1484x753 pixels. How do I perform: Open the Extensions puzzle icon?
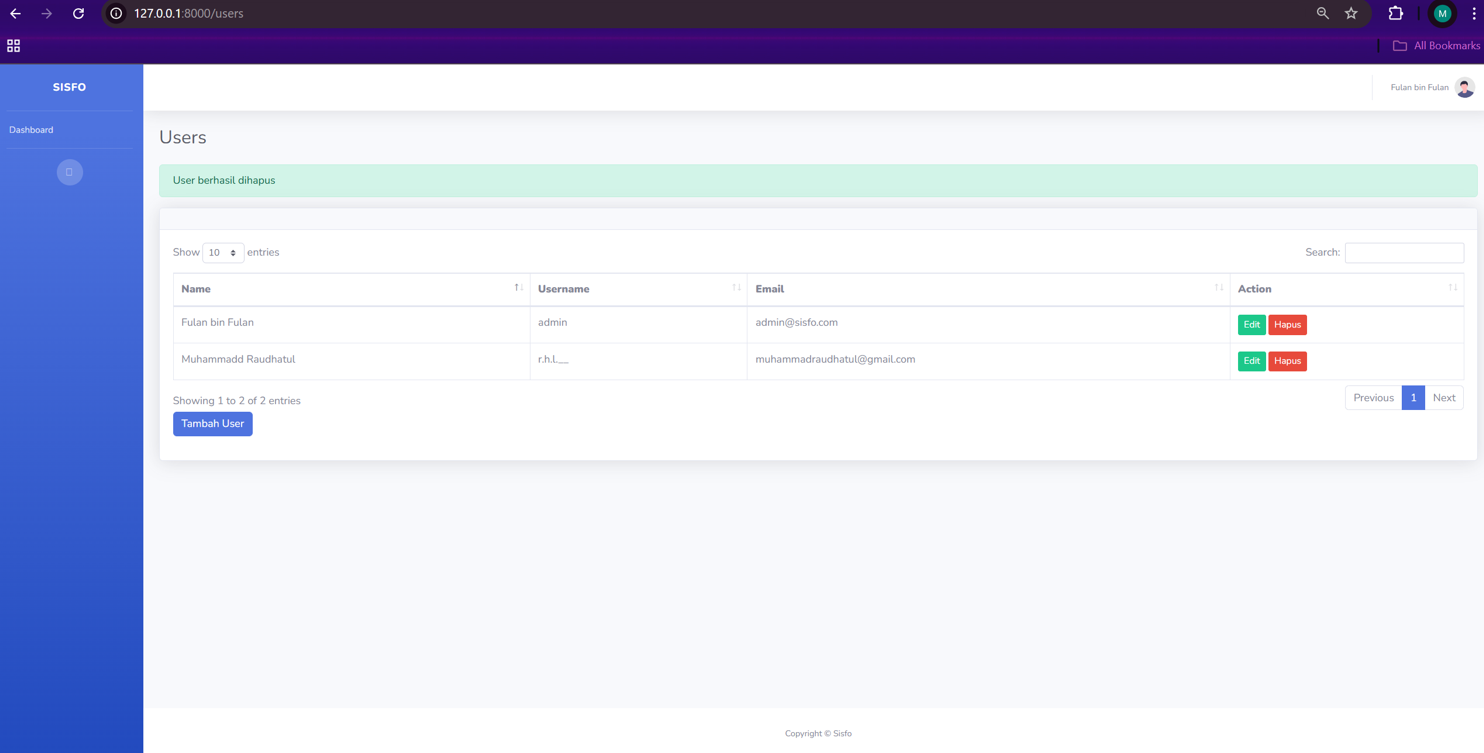point(1395,14)
